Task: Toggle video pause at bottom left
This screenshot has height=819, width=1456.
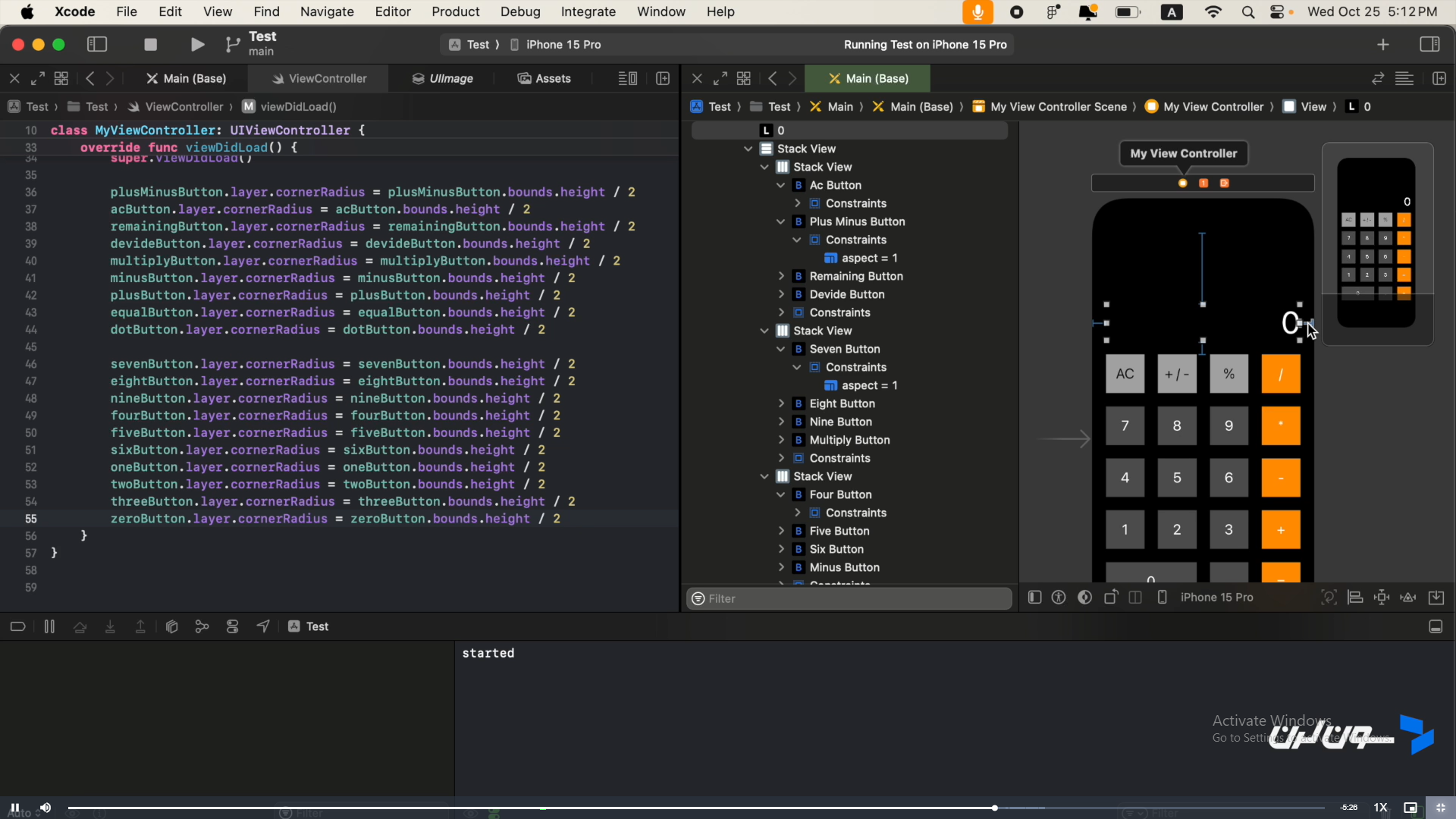Action: (14, 808)
